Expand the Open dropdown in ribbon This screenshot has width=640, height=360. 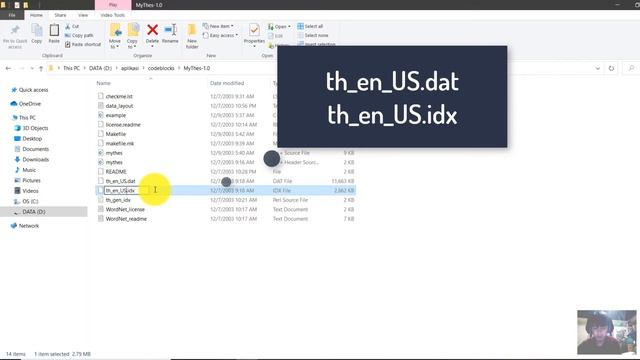(x=279, y=27)
